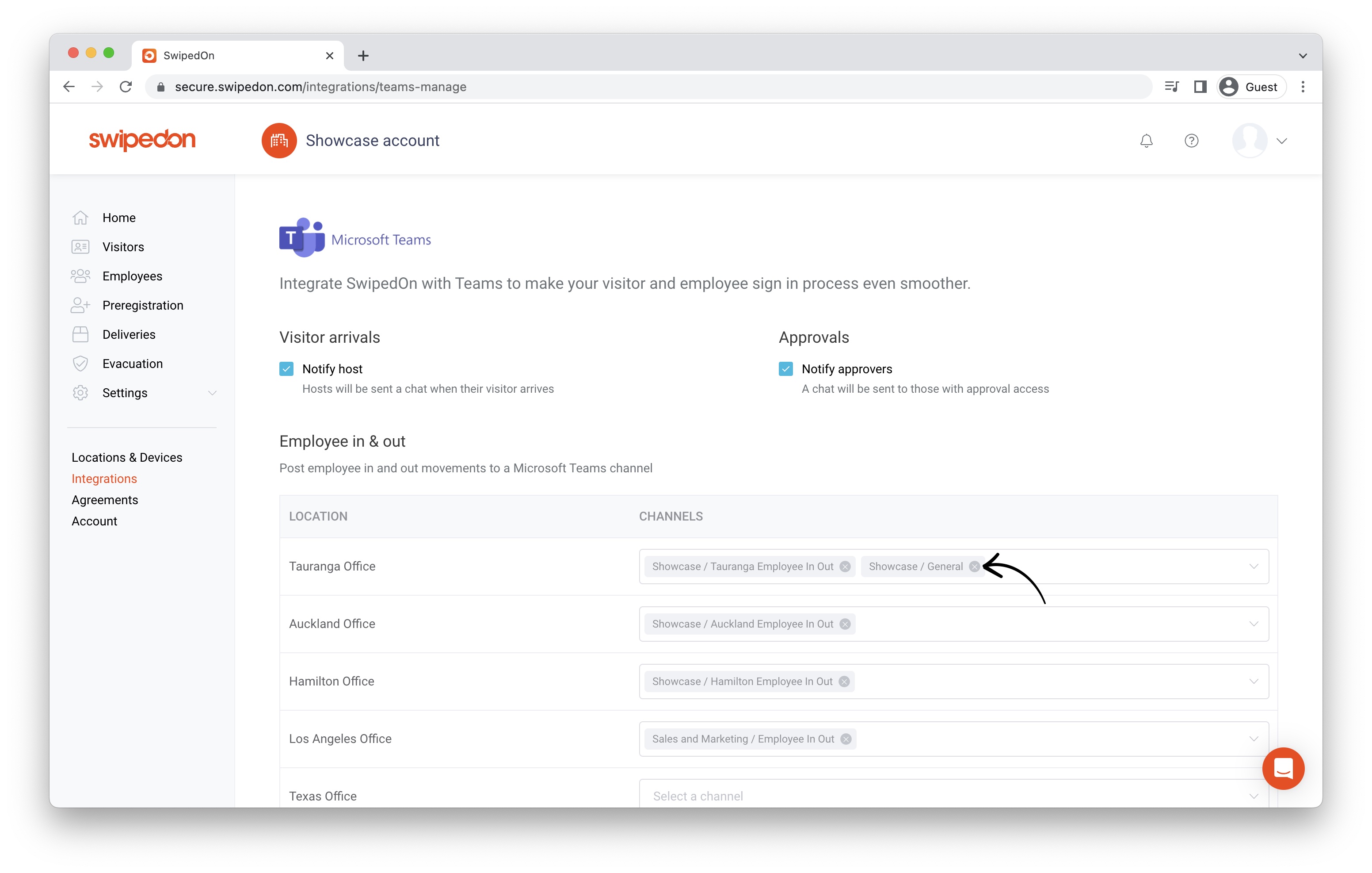Open the tab search chevron

(1303, 55)
